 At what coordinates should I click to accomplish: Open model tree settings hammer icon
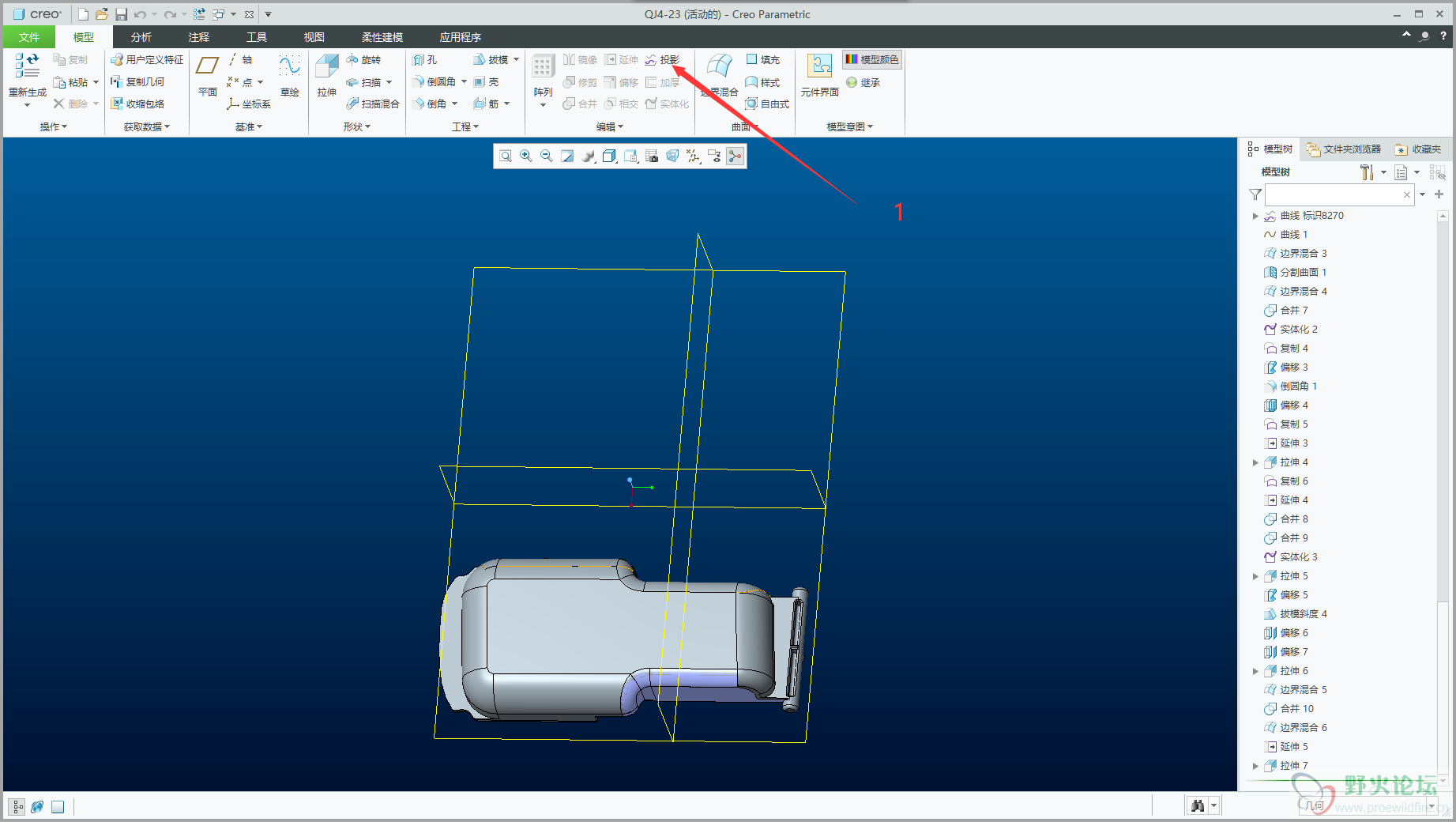coord(1367,172)
